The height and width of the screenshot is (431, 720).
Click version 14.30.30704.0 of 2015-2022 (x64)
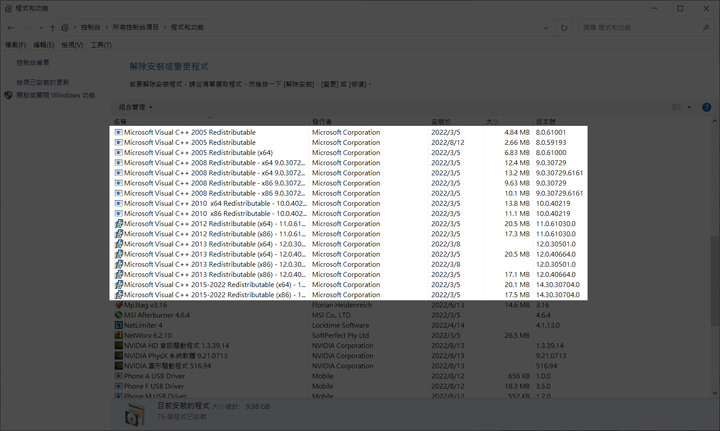click(558, 285)
